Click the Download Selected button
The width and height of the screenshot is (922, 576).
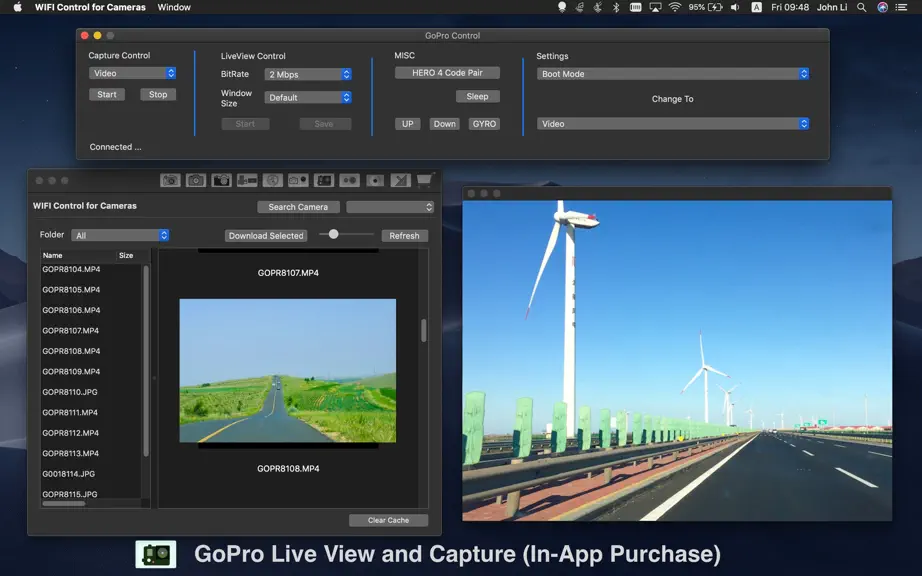coord(266,236)
